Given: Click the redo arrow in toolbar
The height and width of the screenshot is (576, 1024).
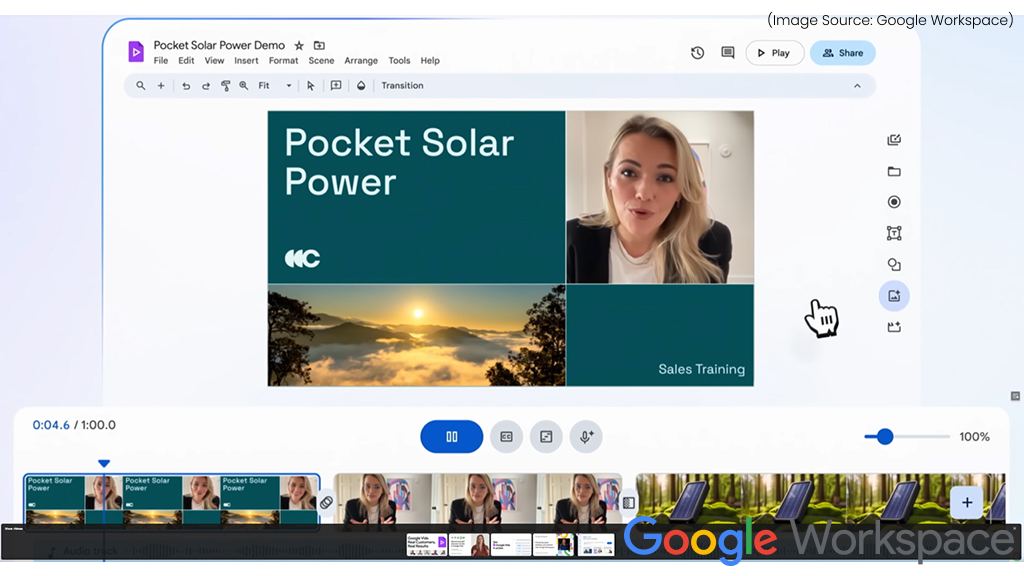Looking at the screenshot, I should (206, 86).
